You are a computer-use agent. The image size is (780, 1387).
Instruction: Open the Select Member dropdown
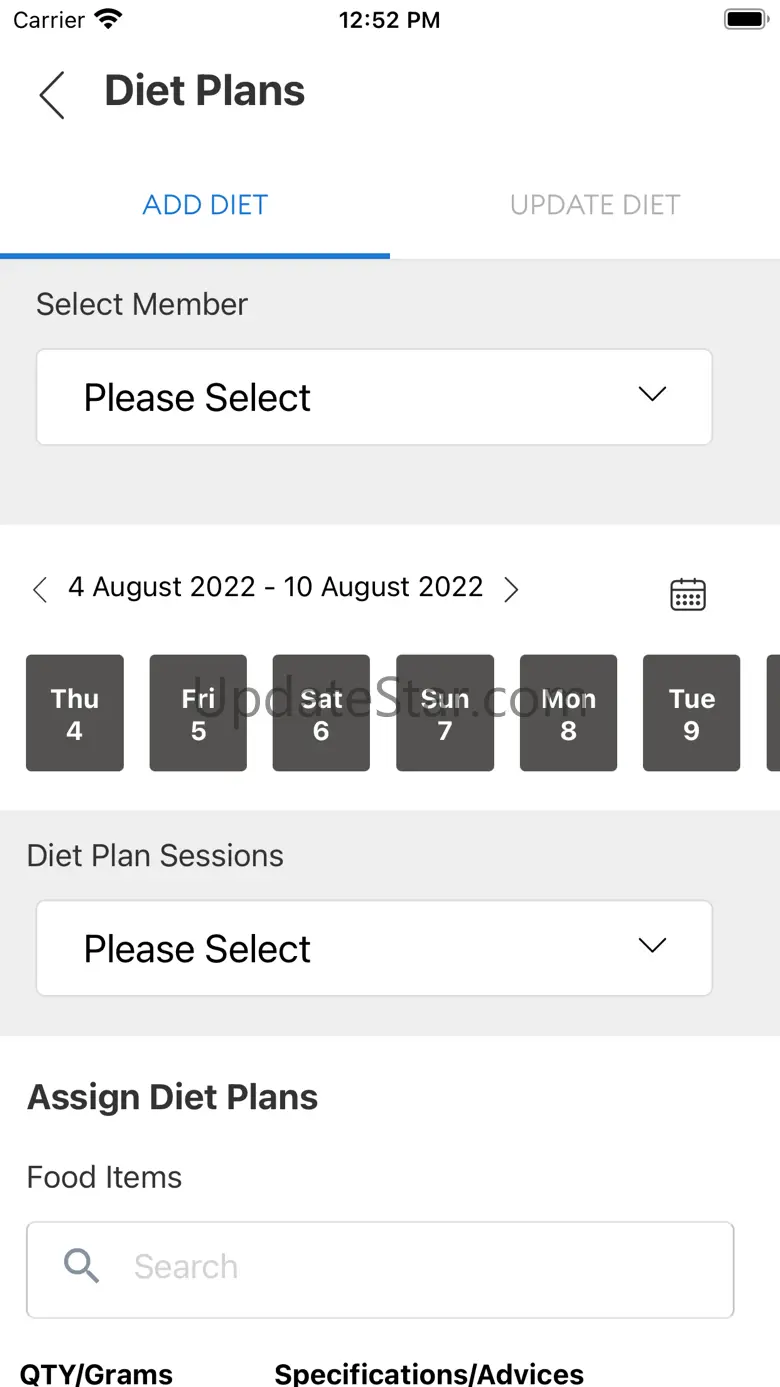pos(374,397)
